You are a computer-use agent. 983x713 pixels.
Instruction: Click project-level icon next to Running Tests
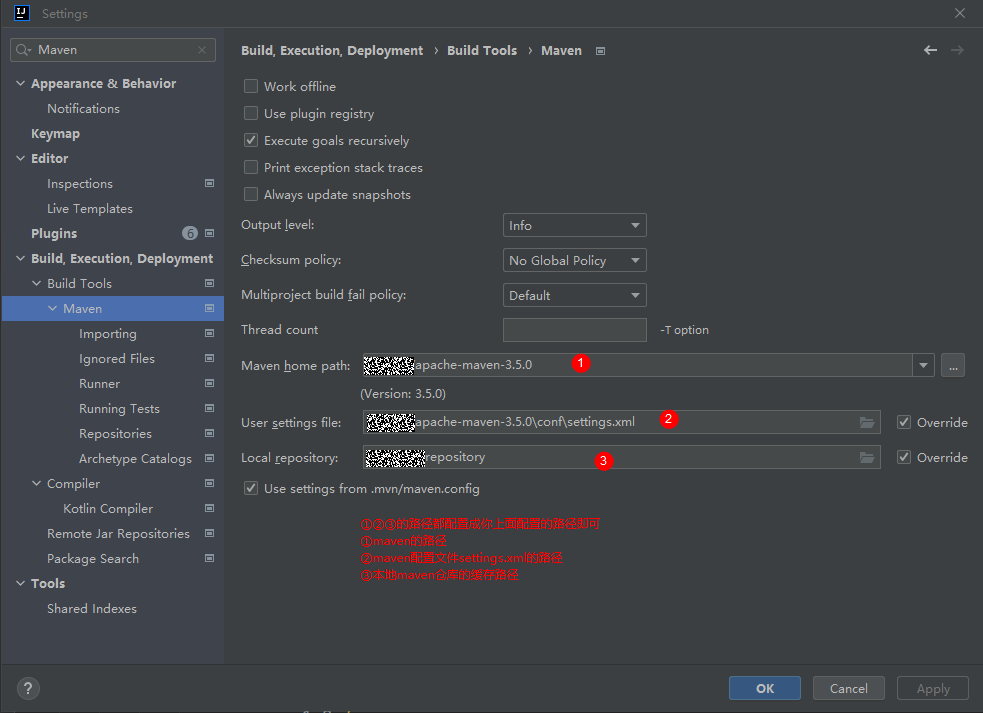pyautogui.click(x=209, y=408)
